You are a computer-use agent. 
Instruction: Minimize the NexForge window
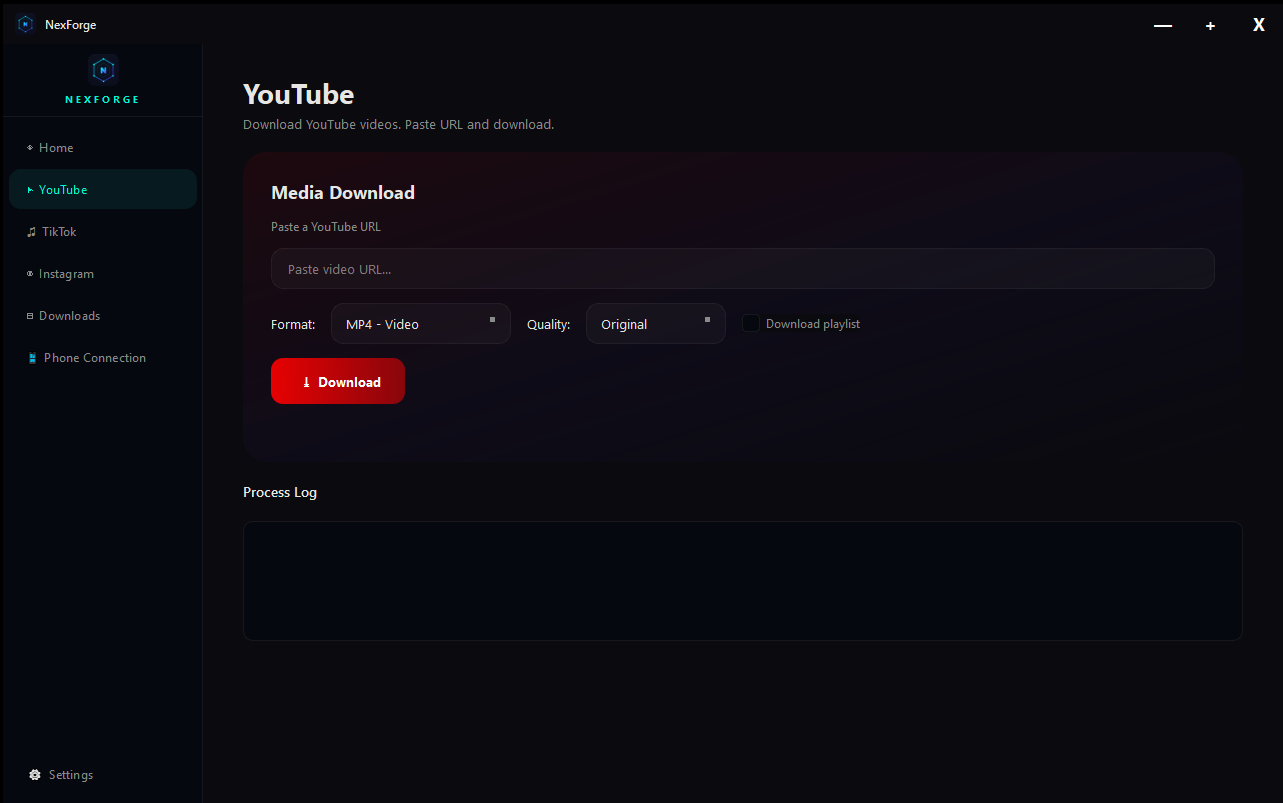click(1163, 25)
